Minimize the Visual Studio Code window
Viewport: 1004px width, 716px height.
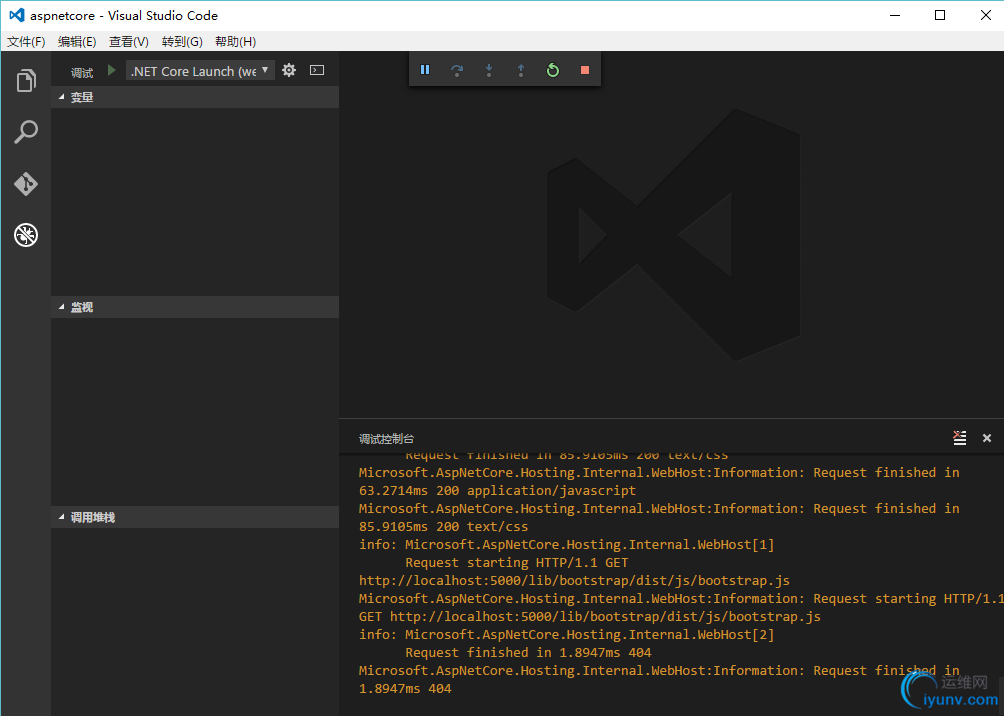click(895, 15)
